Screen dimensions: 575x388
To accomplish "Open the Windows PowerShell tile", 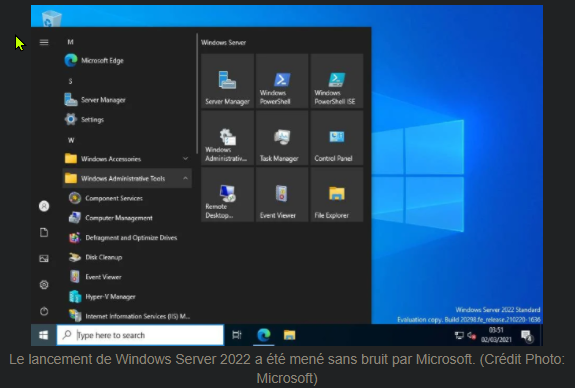I will 282,81.
